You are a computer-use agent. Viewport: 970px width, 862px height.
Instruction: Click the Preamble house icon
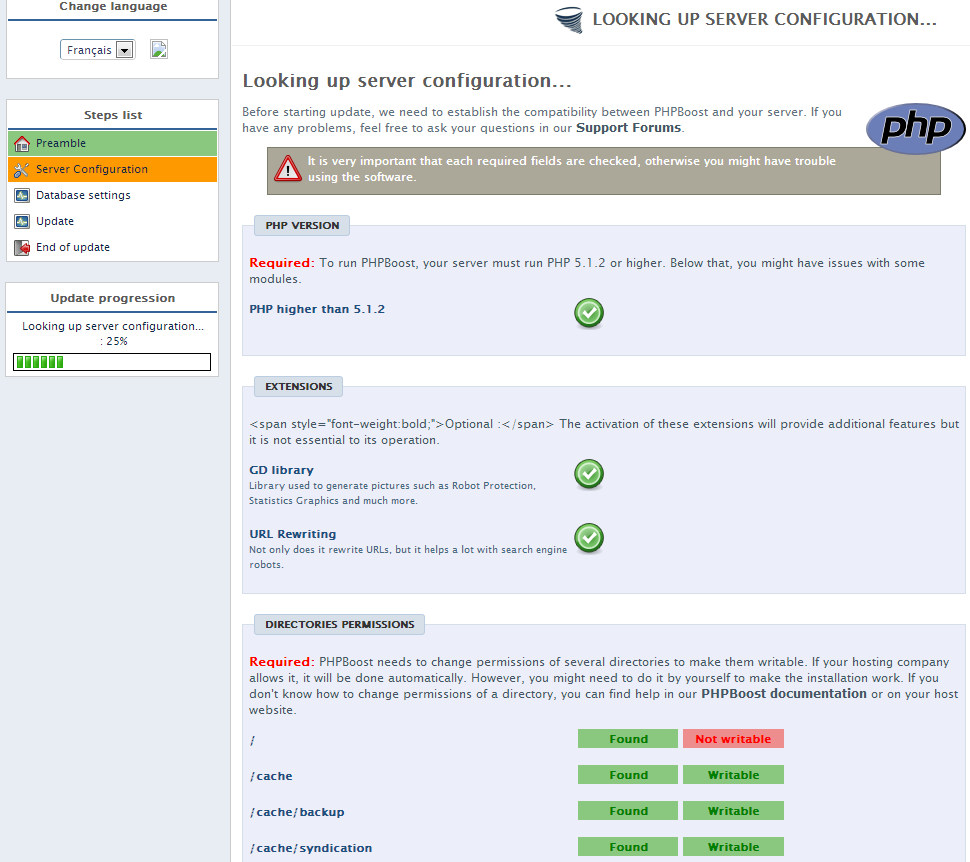coord(22,143)
